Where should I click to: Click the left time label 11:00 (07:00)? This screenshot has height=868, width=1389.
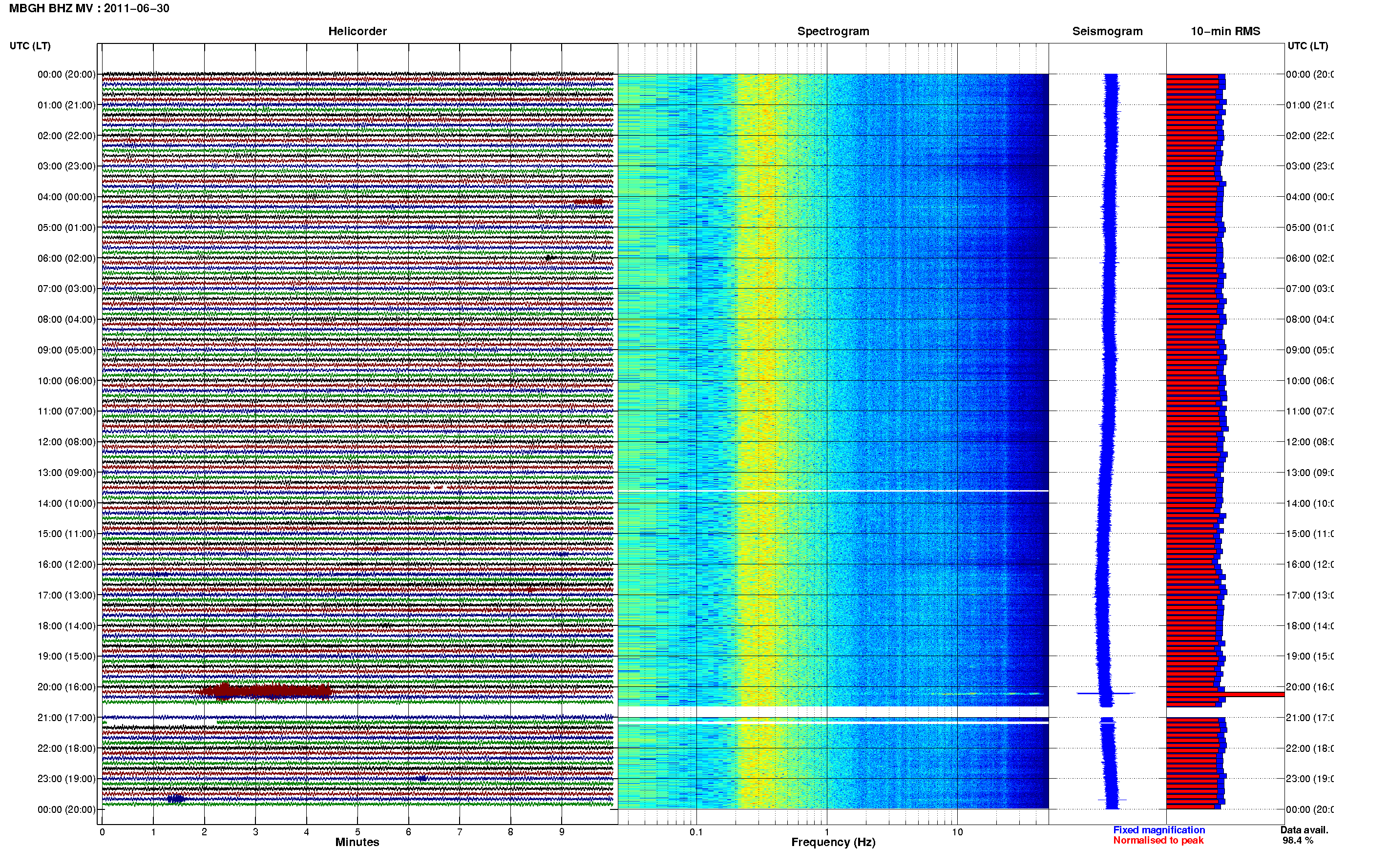pyautogui.click(x=66, y=411)
